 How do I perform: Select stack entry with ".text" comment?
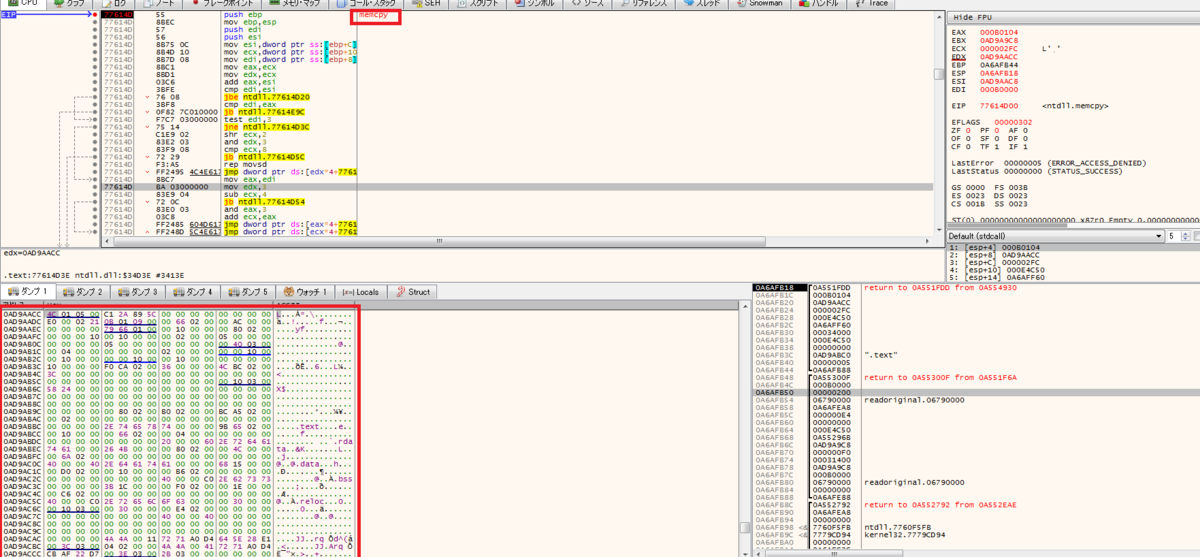coord(975,354)
